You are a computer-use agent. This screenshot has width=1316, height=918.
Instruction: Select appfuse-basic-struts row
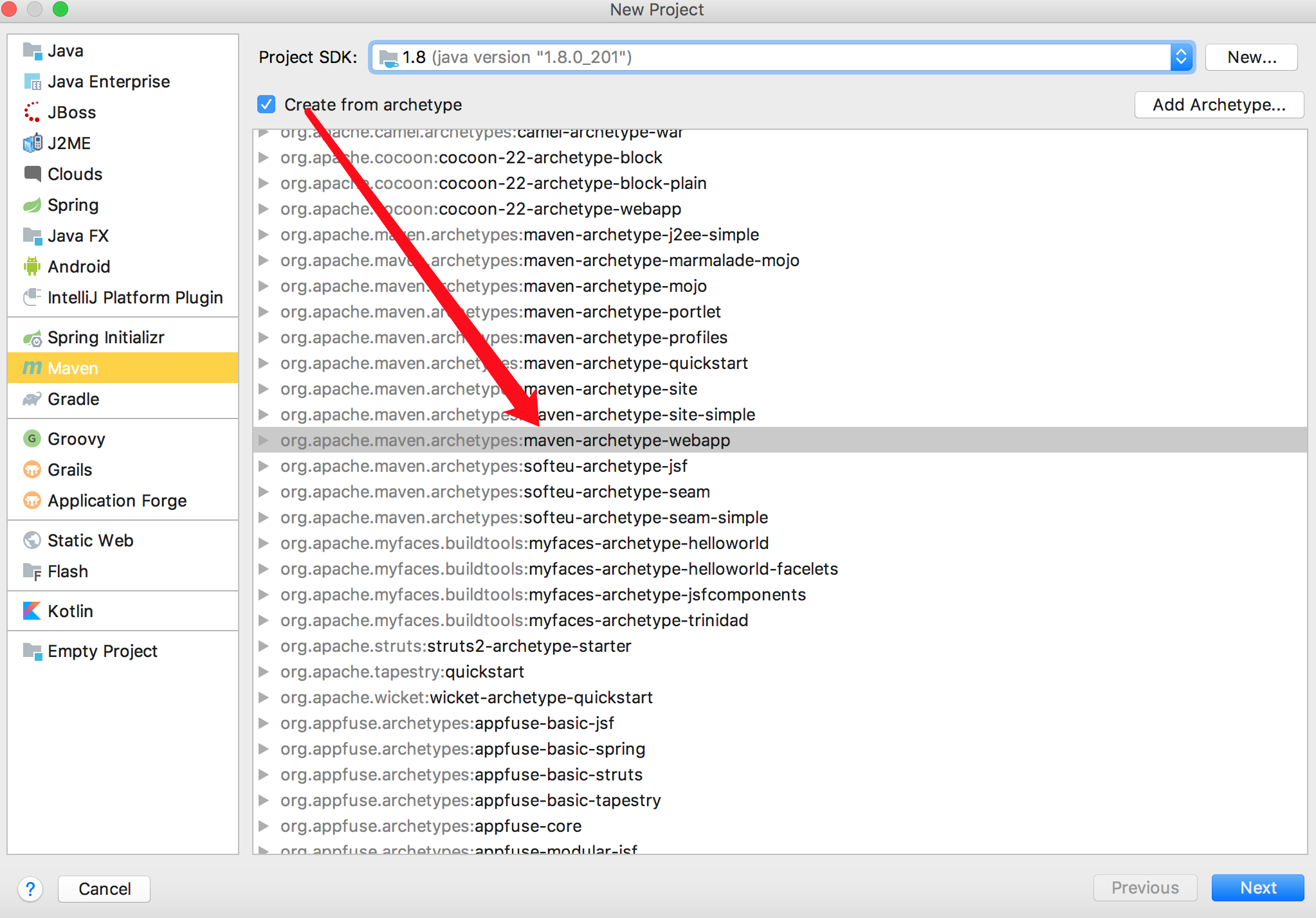click(780, 774)
